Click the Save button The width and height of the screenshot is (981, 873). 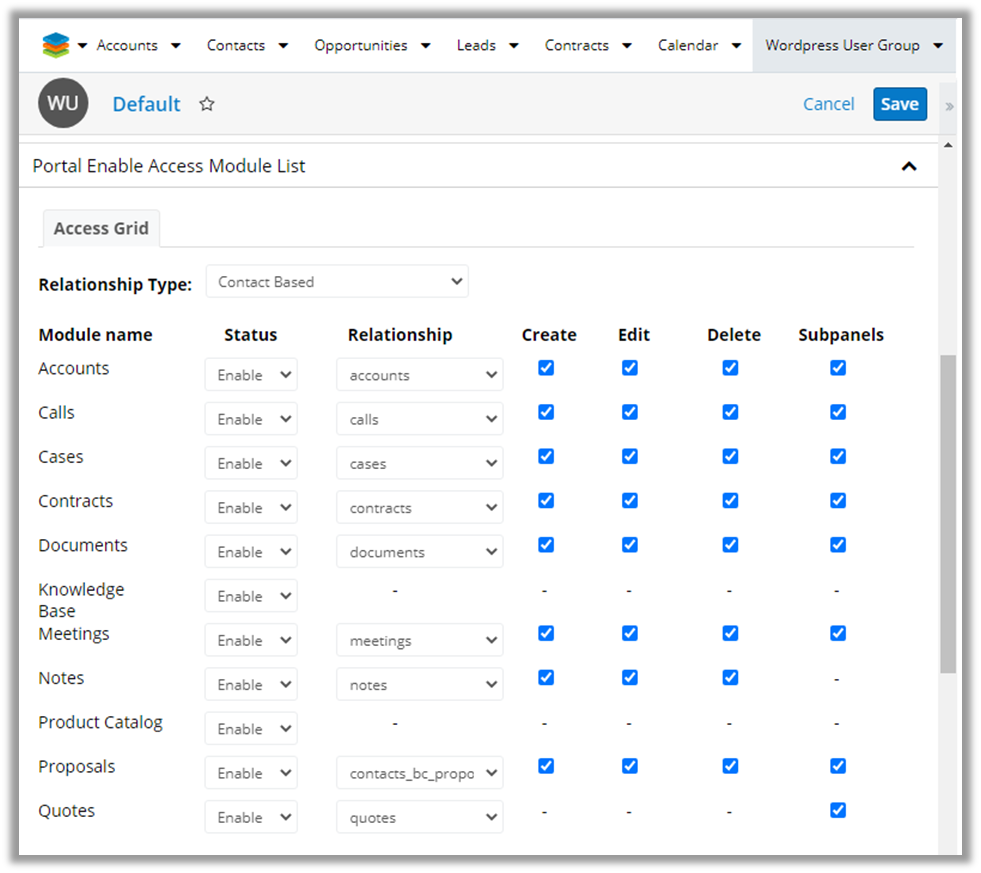point(899,104)
